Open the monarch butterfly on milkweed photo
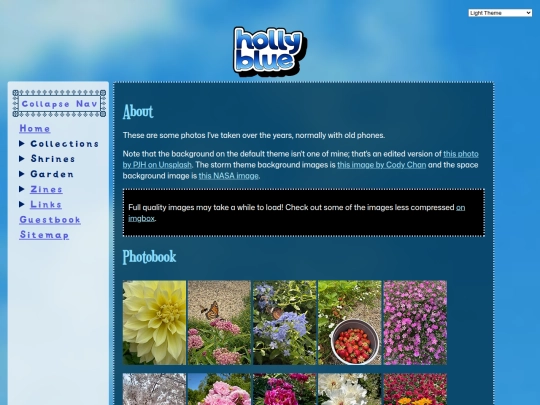The image size is (540, 405). (x=219, y=323)
